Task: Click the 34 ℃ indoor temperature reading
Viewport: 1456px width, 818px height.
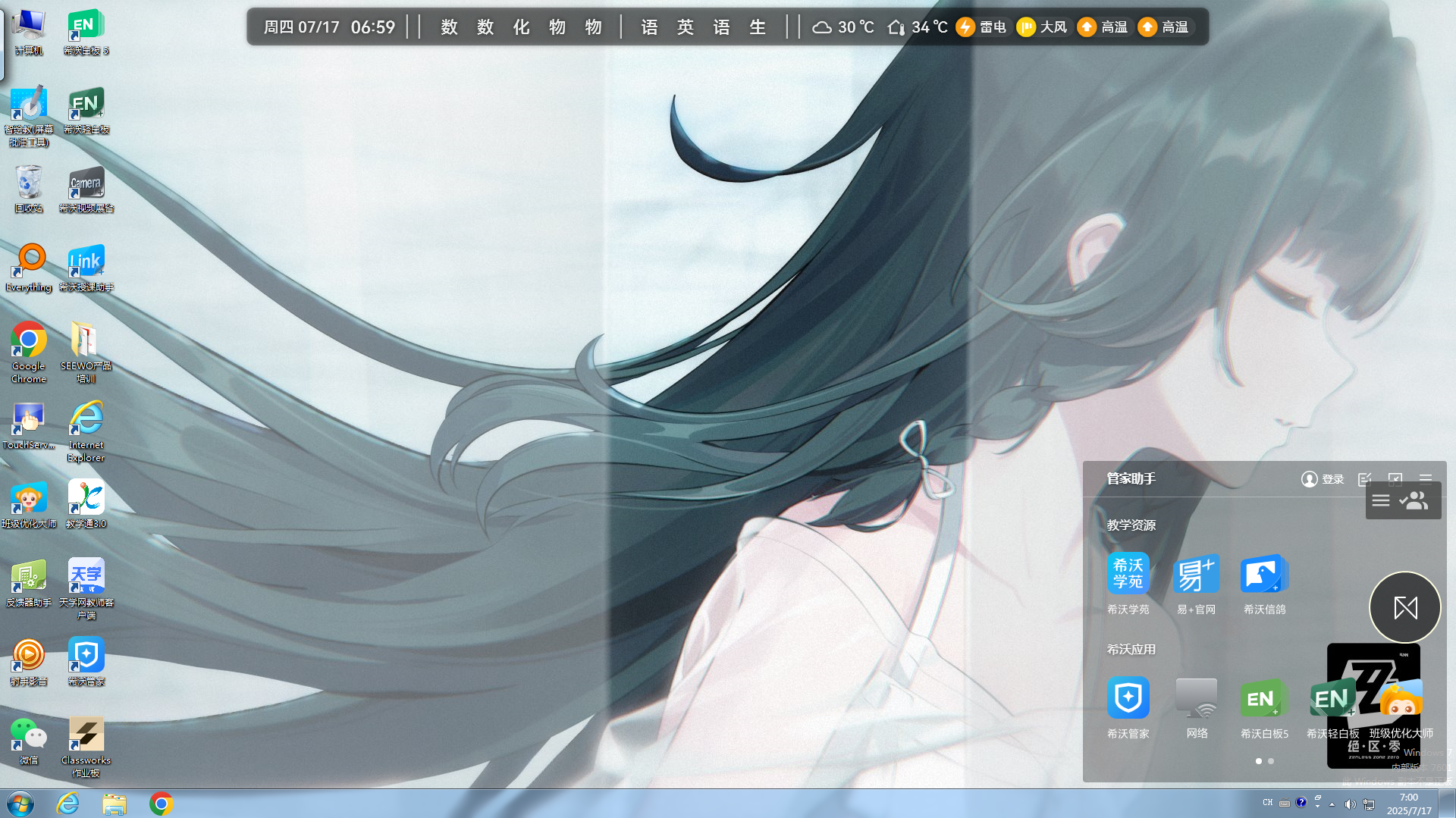Action: click(x=918, y=27)
